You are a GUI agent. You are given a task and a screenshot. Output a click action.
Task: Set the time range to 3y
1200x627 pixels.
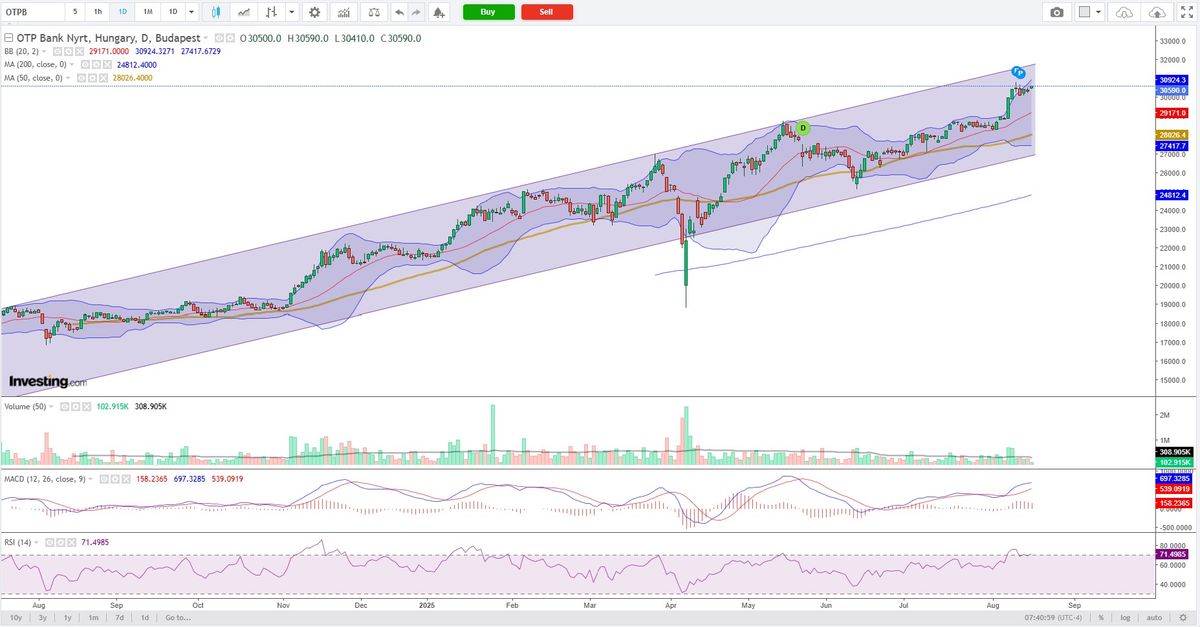[43, 618]
